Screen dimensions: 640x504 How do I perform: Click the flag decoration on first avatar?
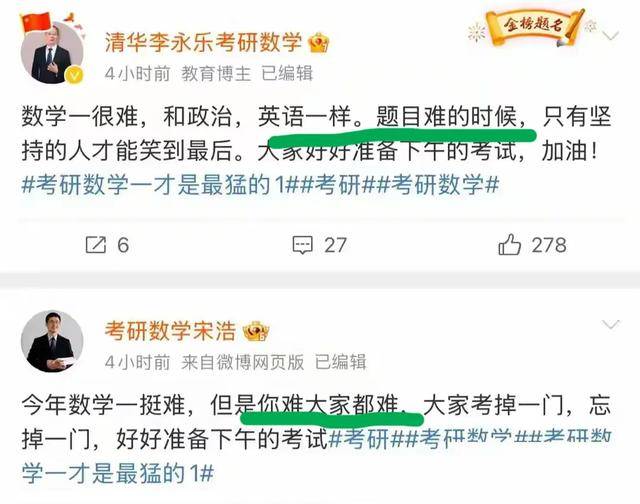coord(36,23)
